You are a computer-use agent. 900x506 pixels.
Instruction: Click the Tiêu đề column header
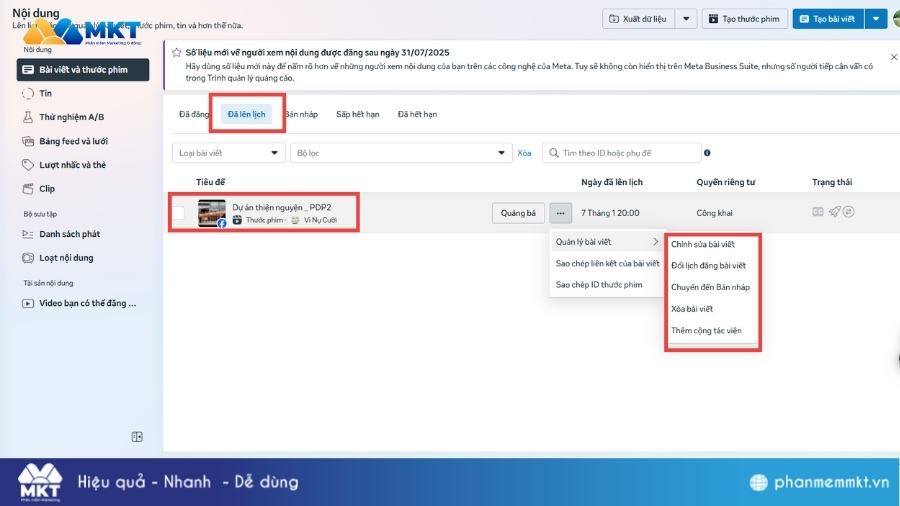pyautogui.click(x=211, y=182)
